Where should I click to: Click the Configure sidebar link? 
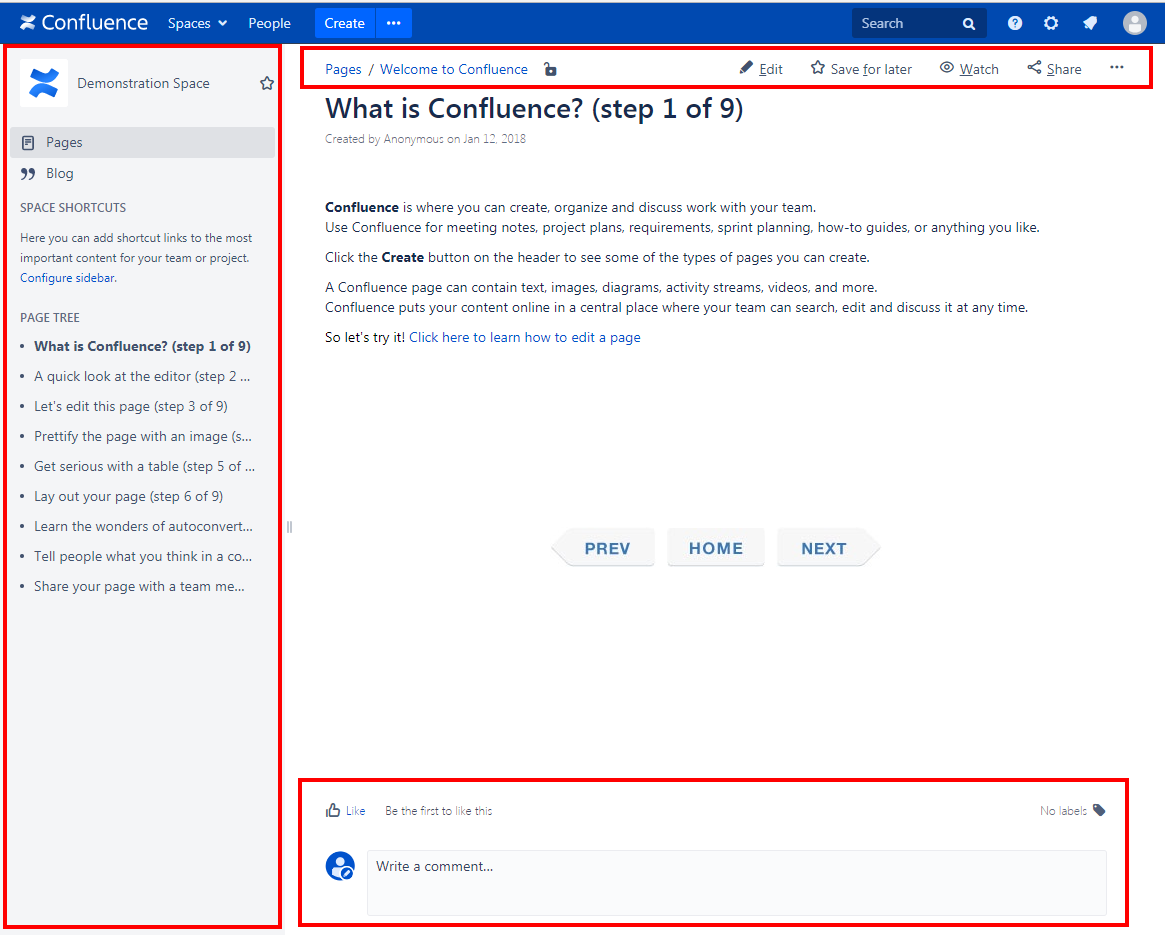(68, 278)
